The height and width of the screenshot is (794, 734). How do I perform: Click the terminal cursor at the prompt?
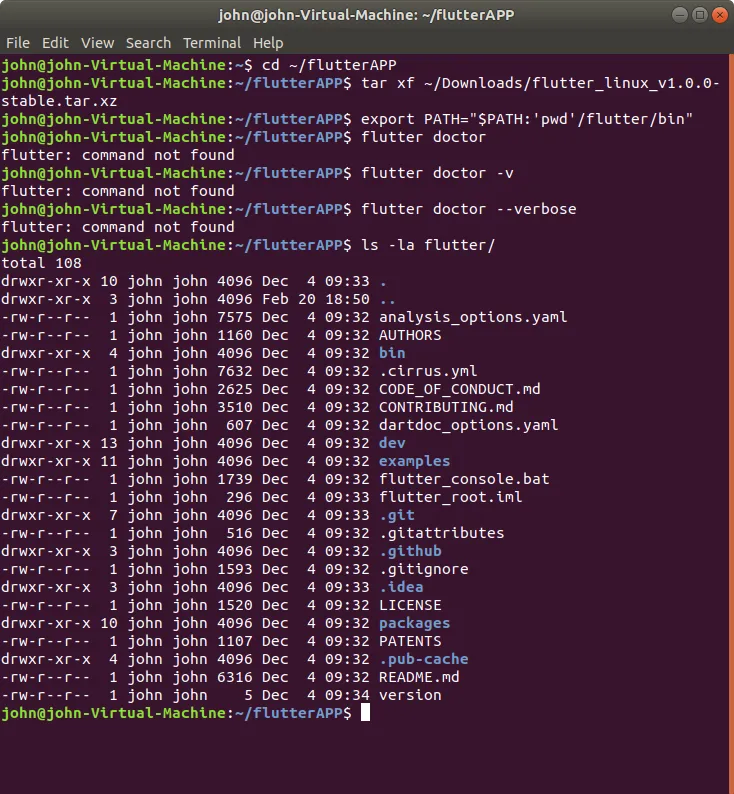[365, 712]
